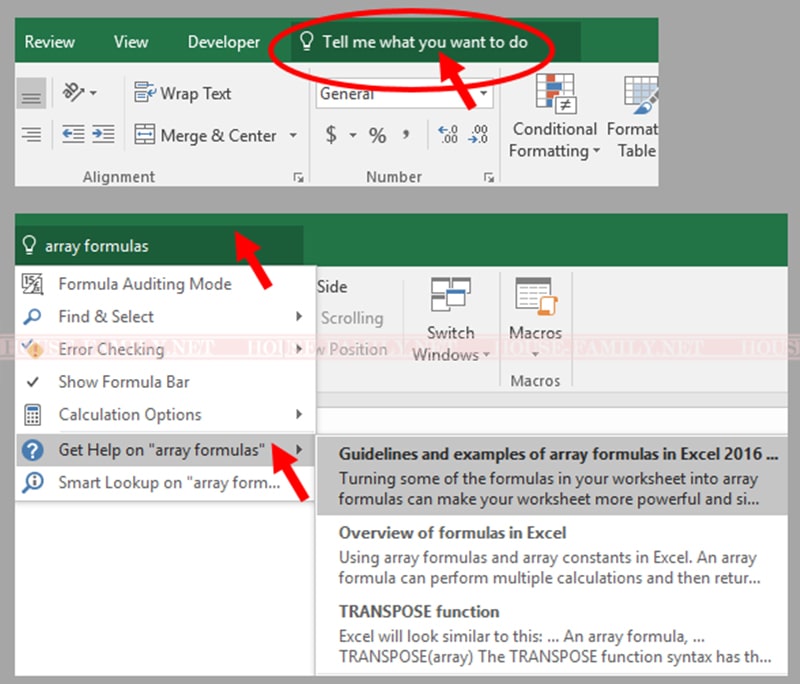Open the Review ribbon tab
The width and height of the screenshot is (800, 684).
click(x=49, y=42)
